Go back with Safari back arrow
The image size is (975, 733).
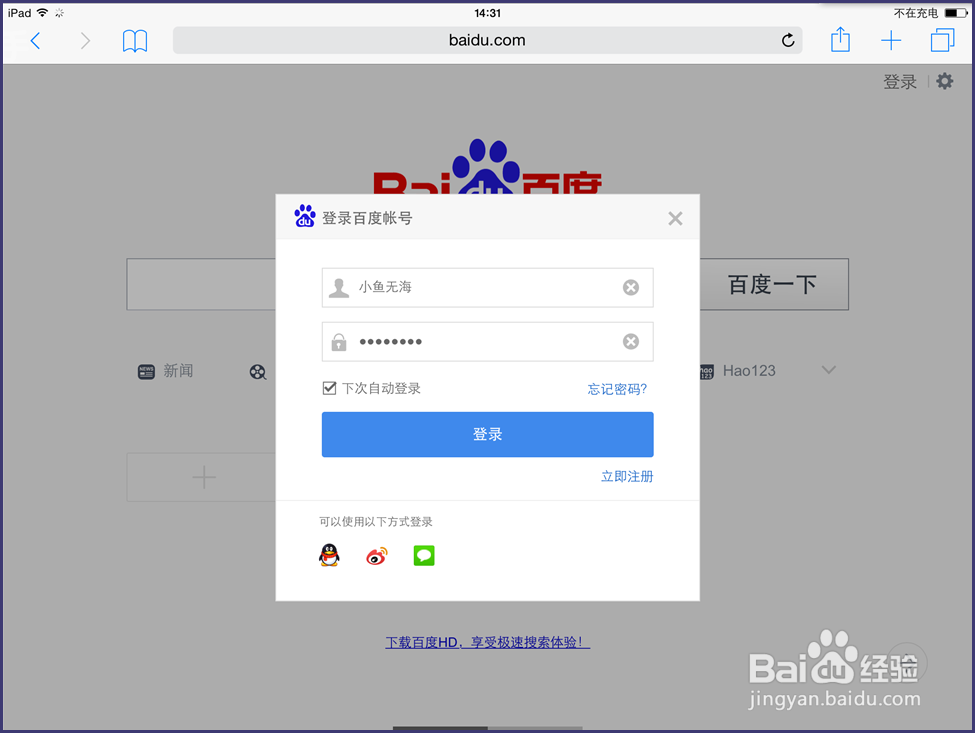(35, 41)
